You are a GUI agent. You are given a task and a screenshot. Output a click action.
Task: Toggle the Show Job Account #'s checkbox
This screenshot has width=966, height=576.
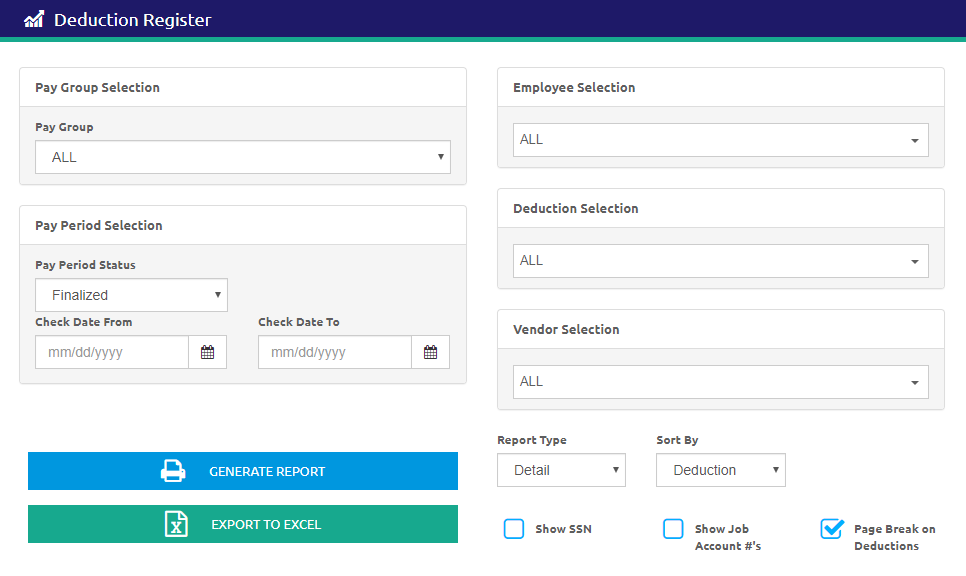[673, 529]
